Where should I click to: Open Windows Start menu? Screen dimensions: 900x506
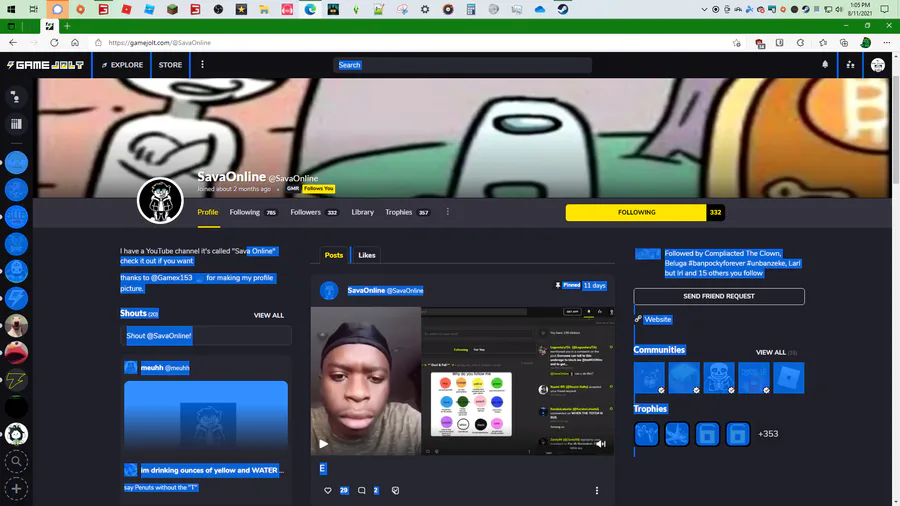11,9
